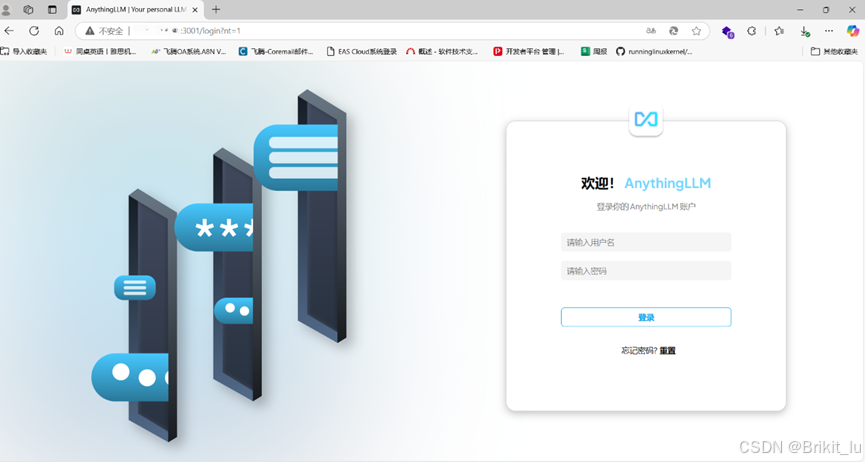Open the 同桌英语 | 雅思机 bookmark

tap(100, 51)
